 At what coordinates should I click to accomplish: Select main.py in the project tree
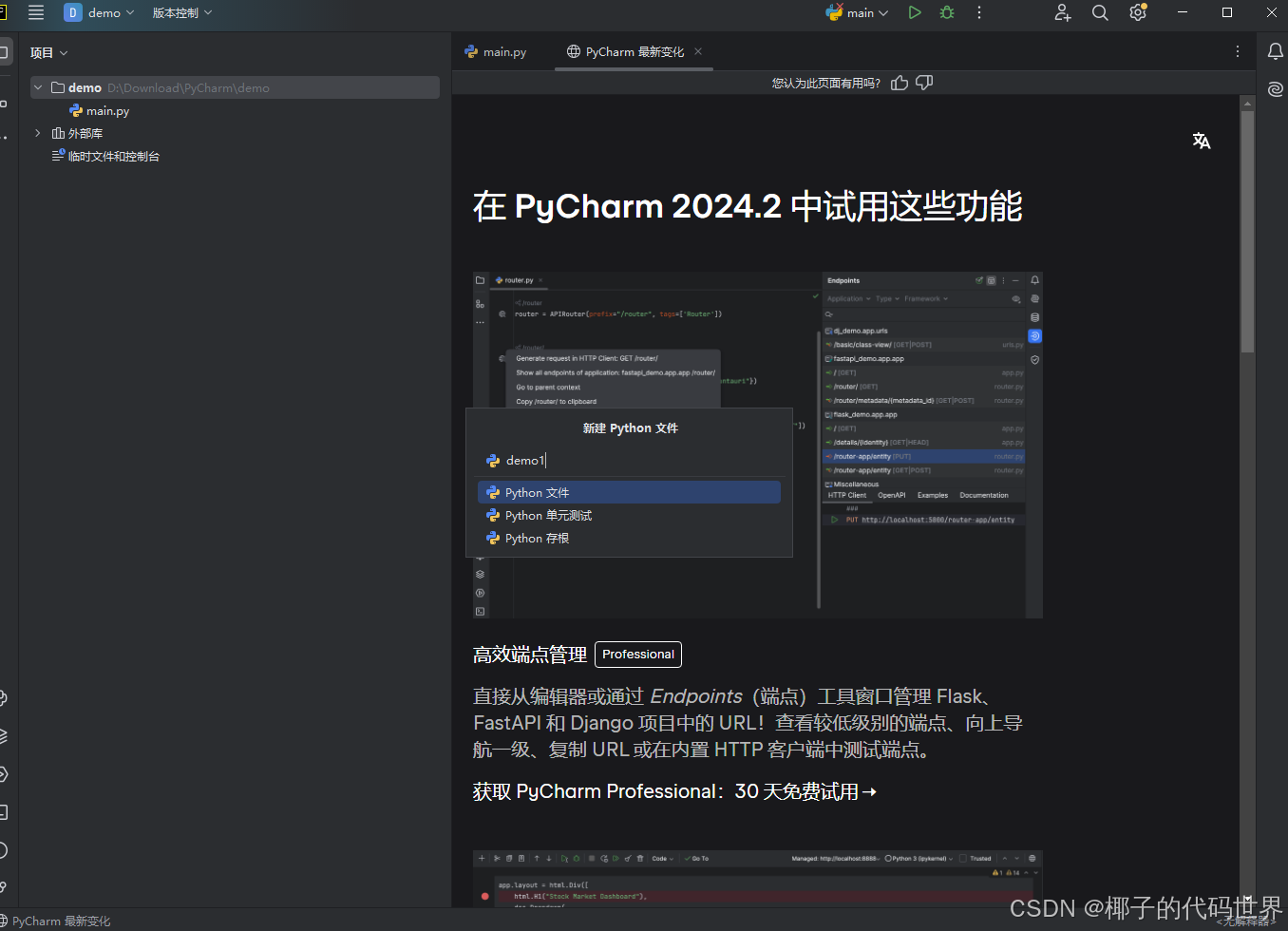[99, 110]
